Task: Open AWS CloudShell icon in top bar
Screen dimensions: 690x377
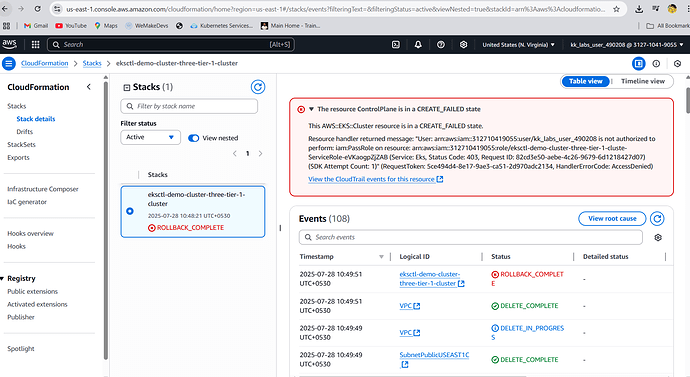Action: 396,44
